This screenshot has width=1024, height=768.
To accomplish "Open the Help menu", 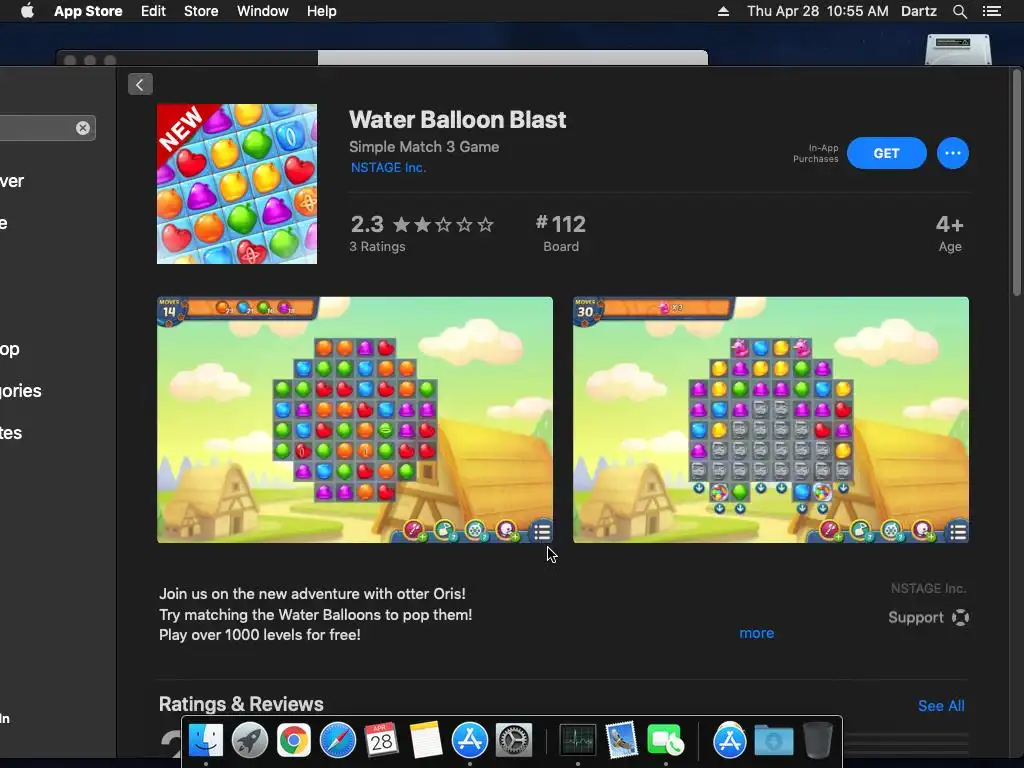I will tap(322, 11).
